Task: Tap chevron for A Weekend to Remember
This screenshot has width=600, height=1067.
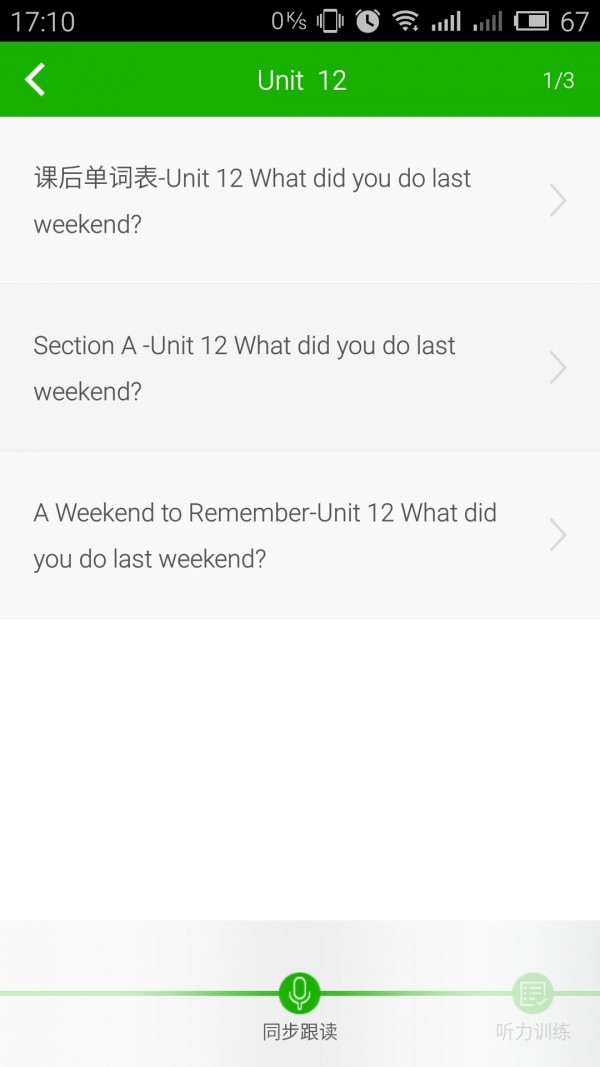Action: (558, 535)
